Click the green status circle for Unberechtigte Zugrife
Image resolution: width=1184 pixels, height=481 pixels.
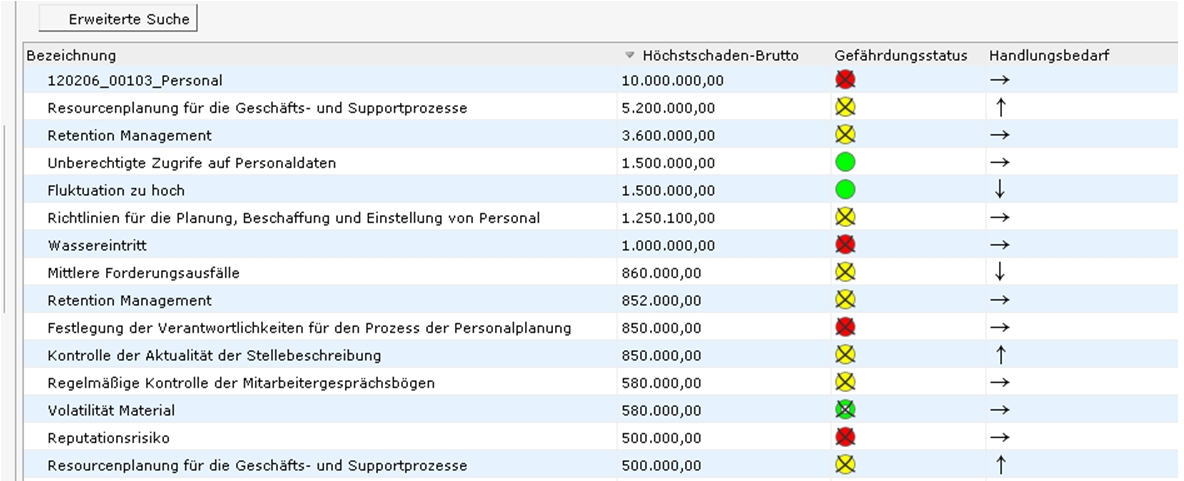tap(845, 162)
